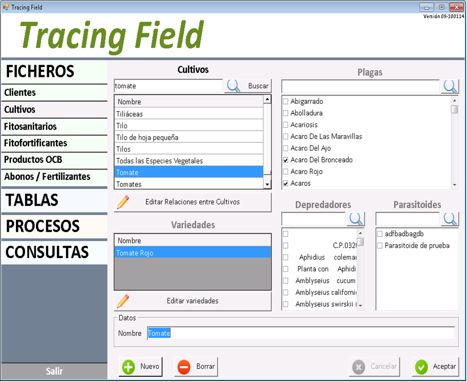Screen dimensions: 467x382
Task: Click pencil icon beside Editar variedades
Action: coord(123,301)
